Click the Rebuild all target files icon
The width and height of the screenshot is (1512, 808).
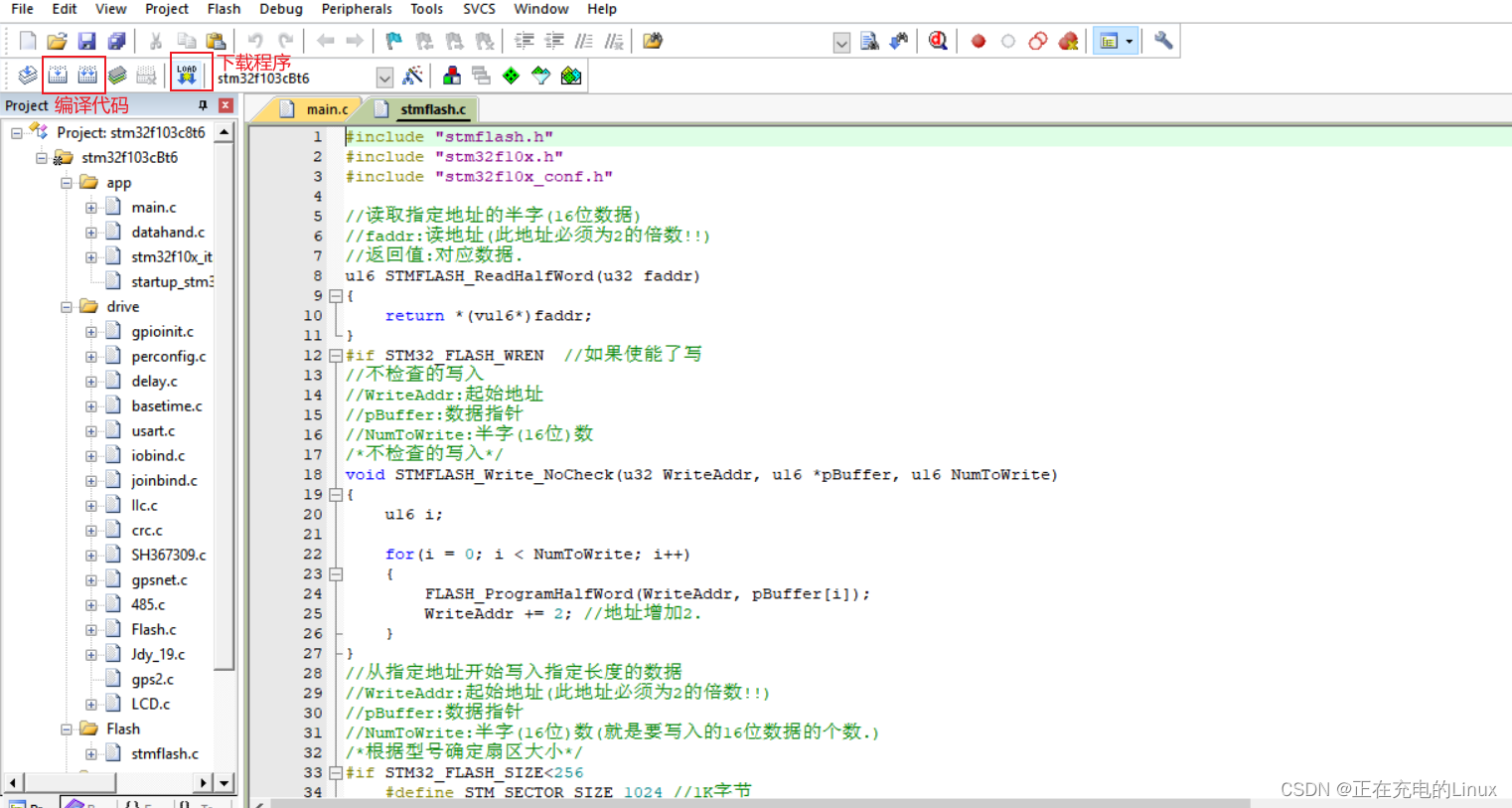point(87,75)
